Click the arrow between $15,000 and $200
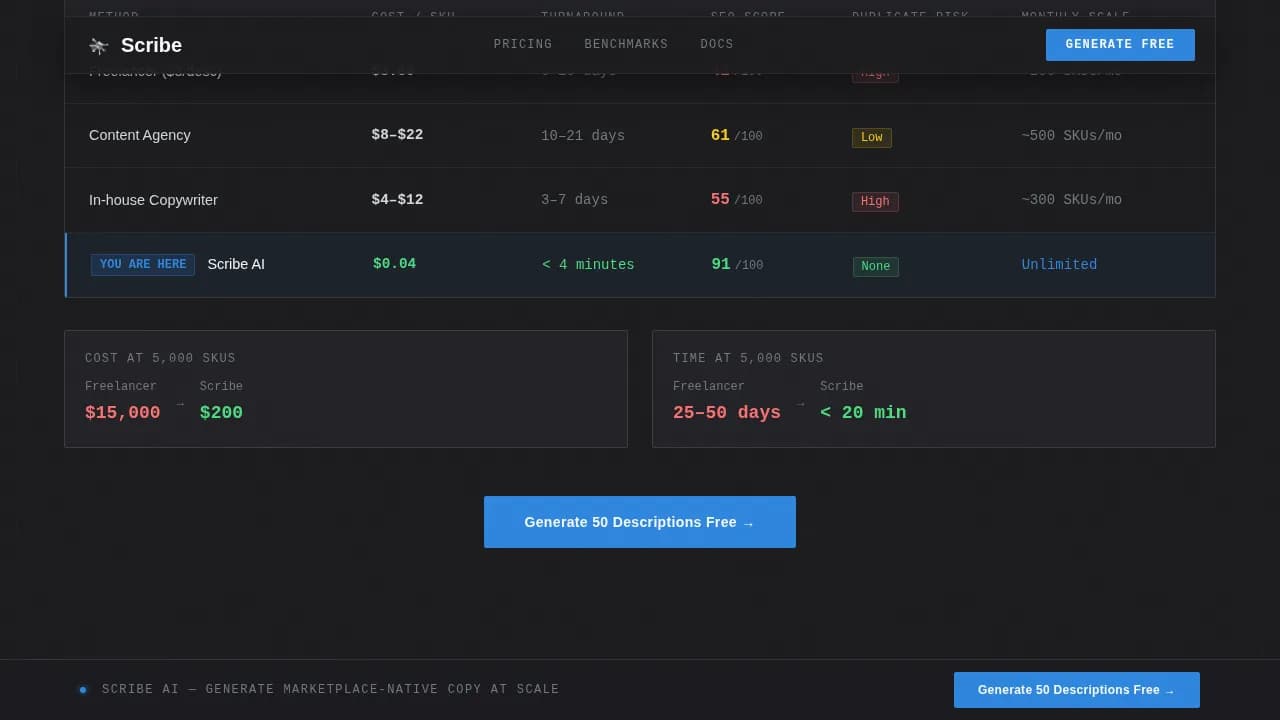 [180, 404]
